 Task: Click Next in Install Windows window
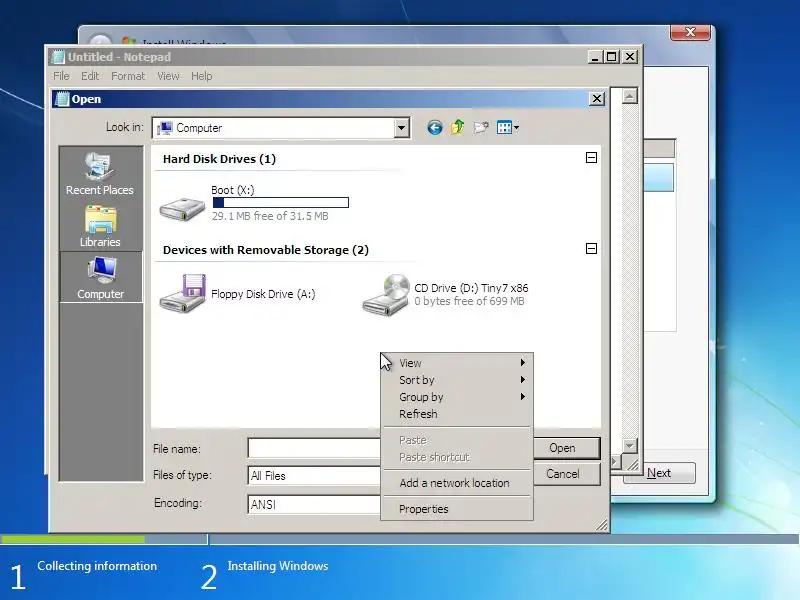pyautogui.click(x=659, y=473)
